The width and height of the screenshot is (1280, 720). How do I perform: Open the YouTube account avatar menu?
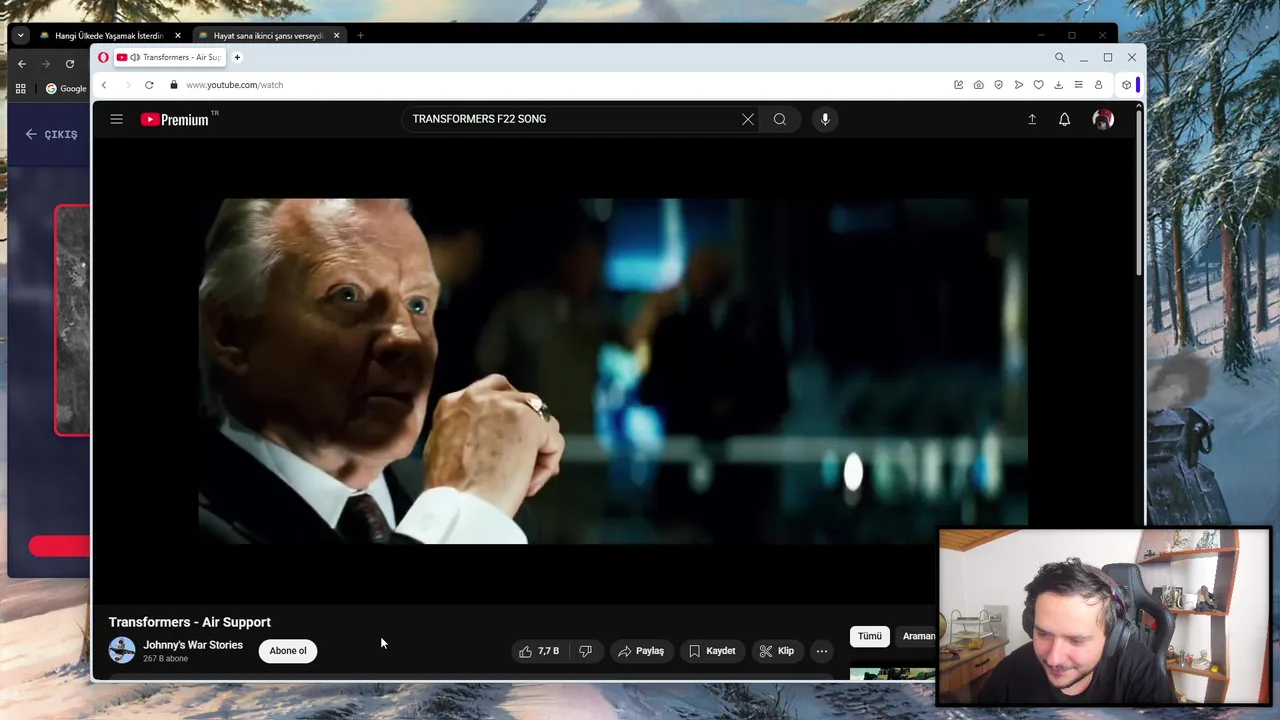(1103, 119)
